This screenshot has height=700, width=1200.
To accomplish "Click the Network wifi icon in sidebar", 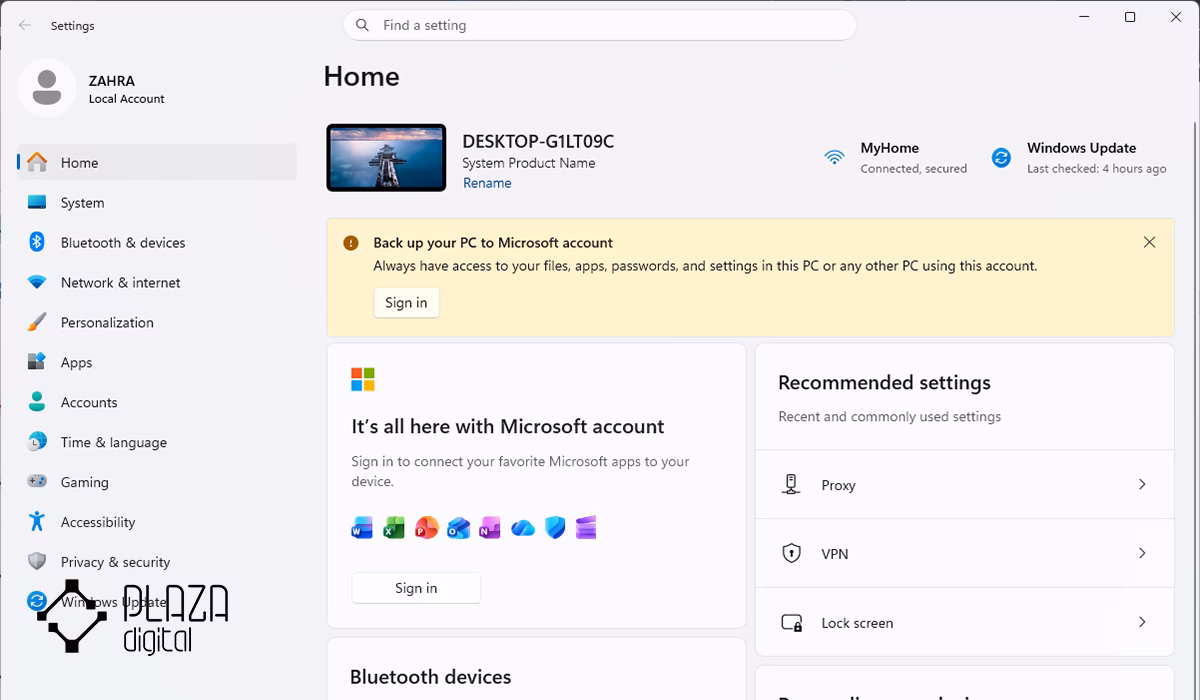I will [37, 282].
